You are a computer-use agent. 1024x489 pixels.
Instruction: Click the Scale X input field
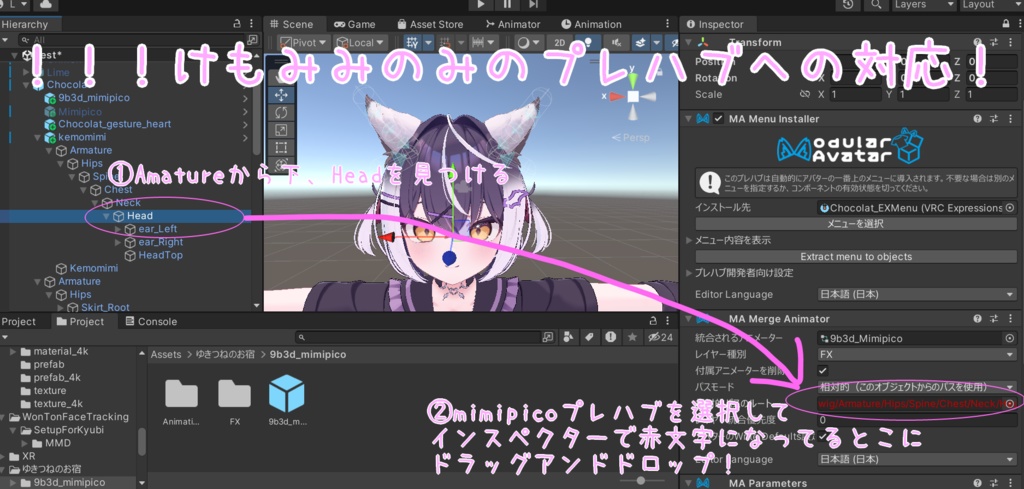(x=858, y=94)
